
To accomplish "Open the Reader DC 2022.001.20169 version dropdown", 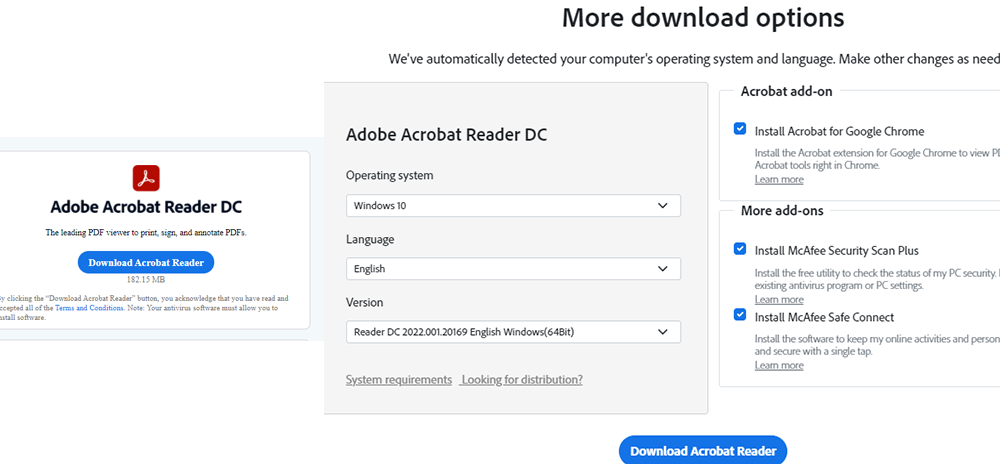I will tap(513, 332).
